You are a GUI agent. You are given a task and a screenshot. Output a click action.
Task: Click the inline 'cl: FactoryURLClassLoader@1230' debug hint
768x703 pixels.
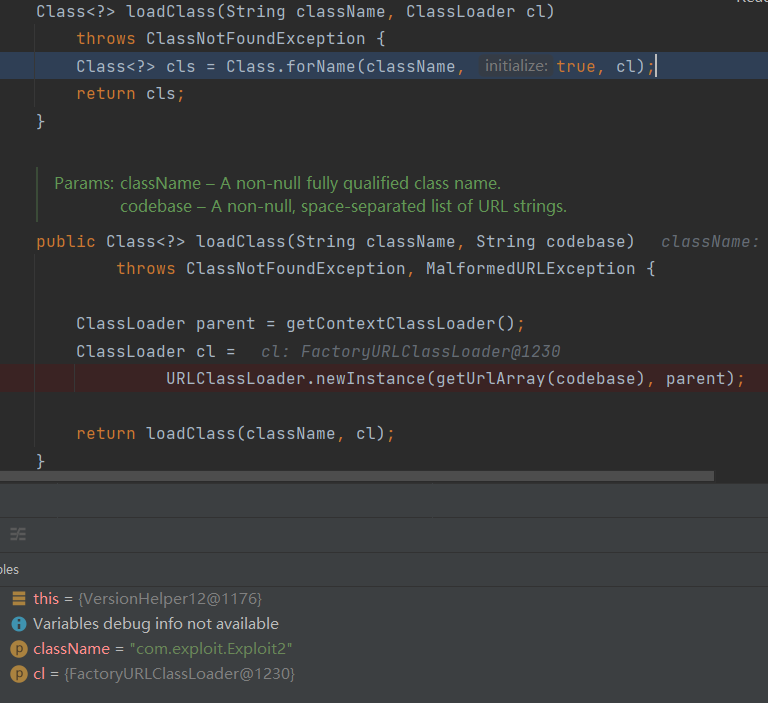(x=410, y=352)
